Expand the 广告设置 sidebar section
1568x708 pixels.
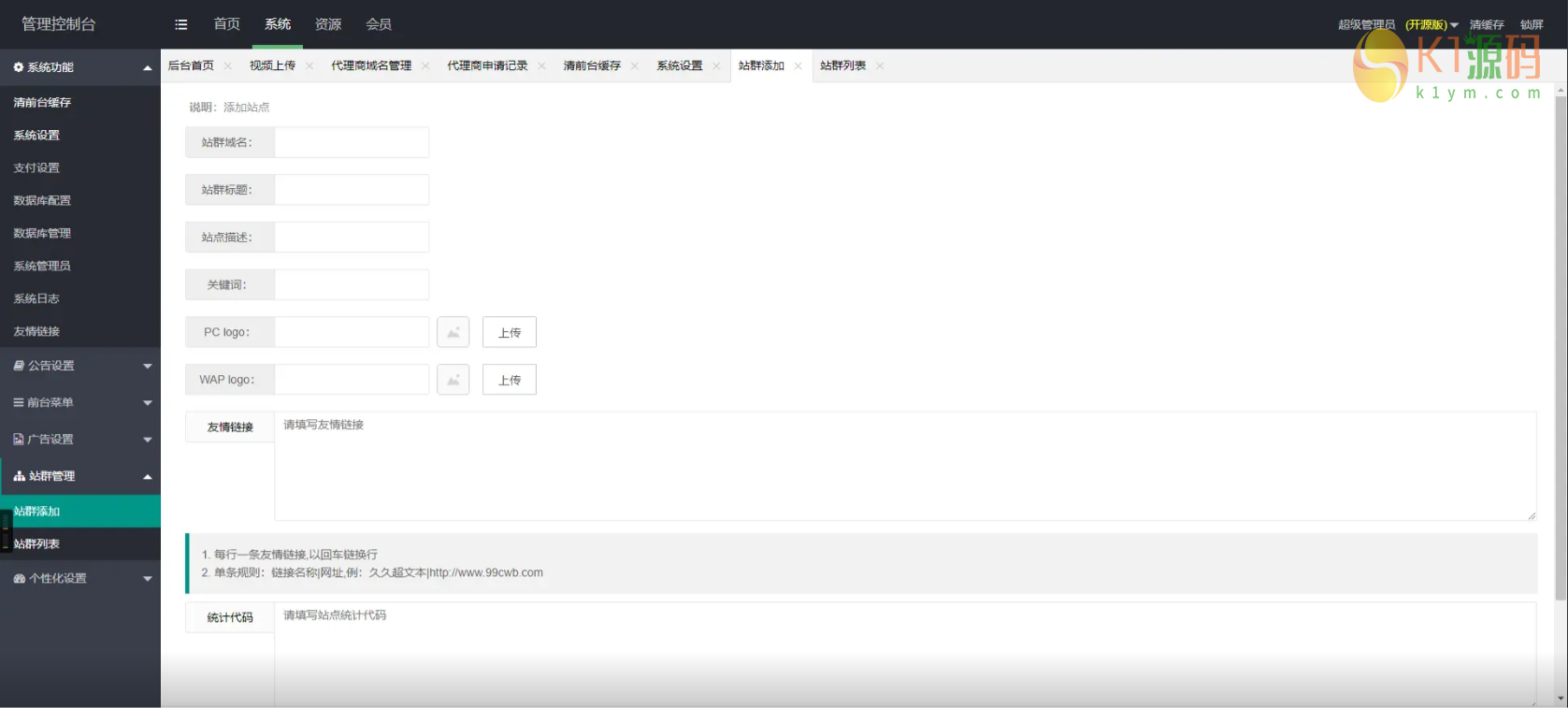click(80, 439)
